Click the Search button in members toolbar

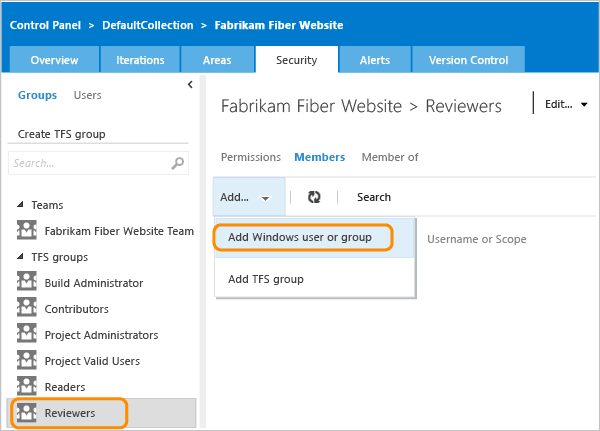tap(374, 198)
